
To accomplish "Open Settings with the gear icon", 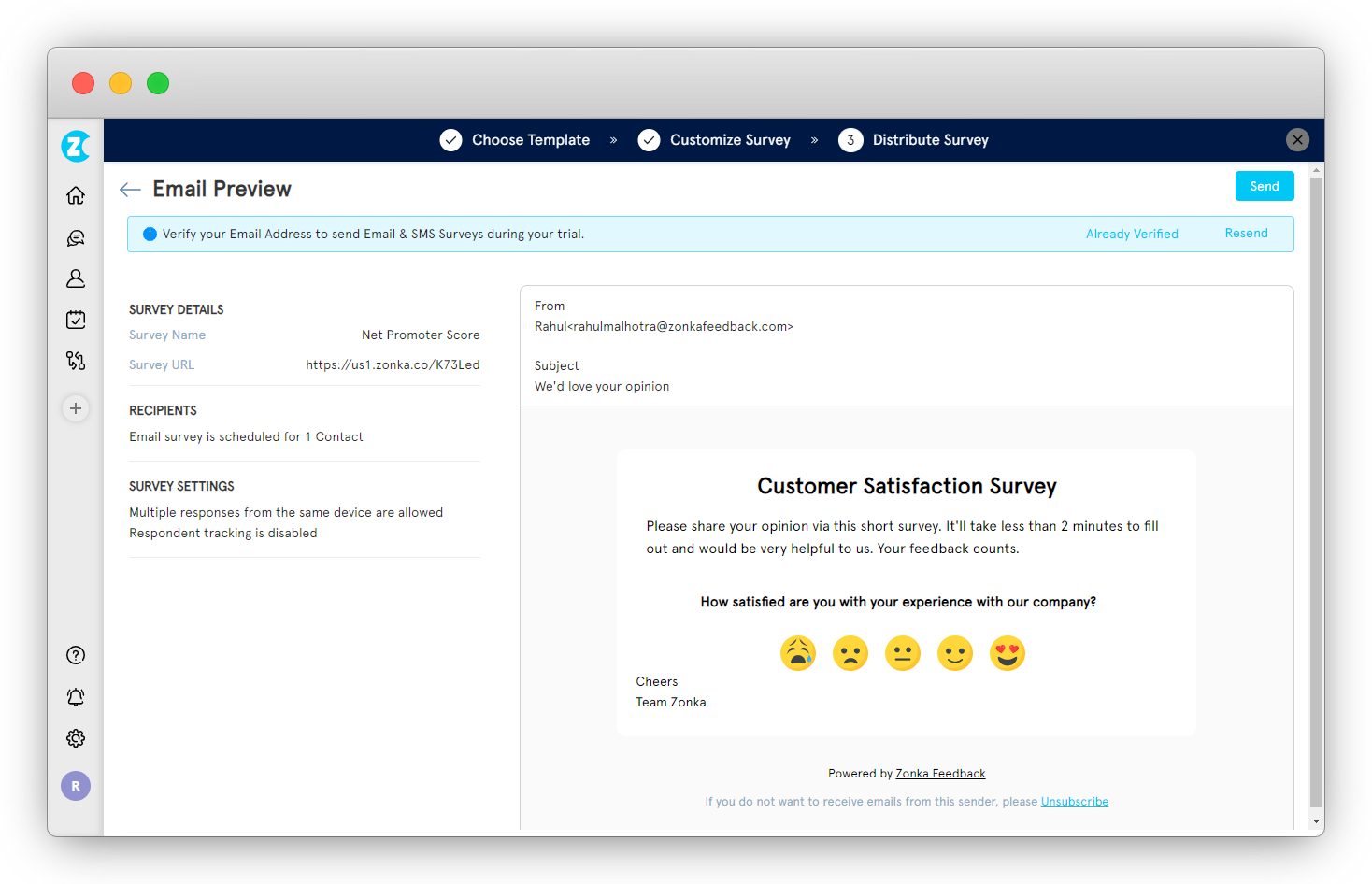I will [76, 737].
